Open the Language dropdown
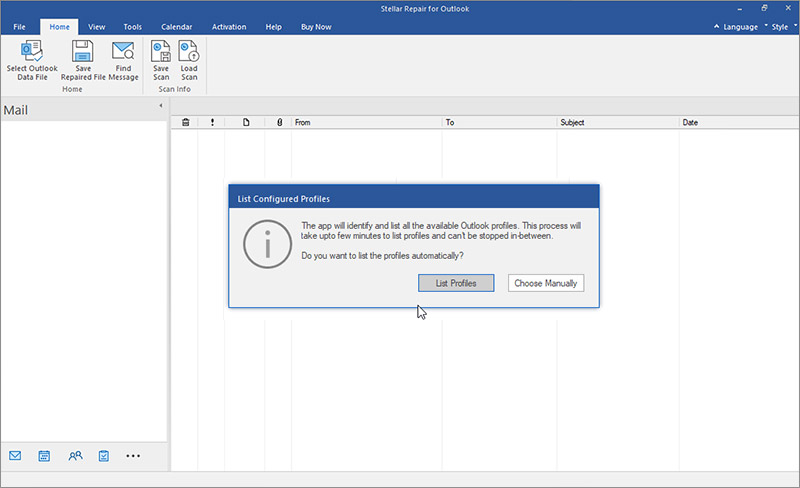The width and height of the screenshot is (800, 488). [740, 27]
